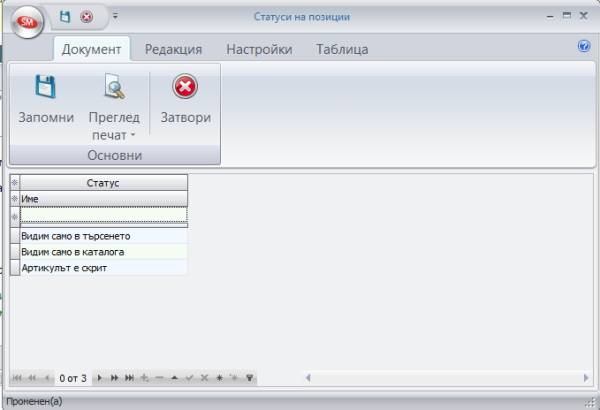Click the asterisk indicator left of Име header
Screen dimensions: 600x410
pyautogui.click(x=15, y=199)
